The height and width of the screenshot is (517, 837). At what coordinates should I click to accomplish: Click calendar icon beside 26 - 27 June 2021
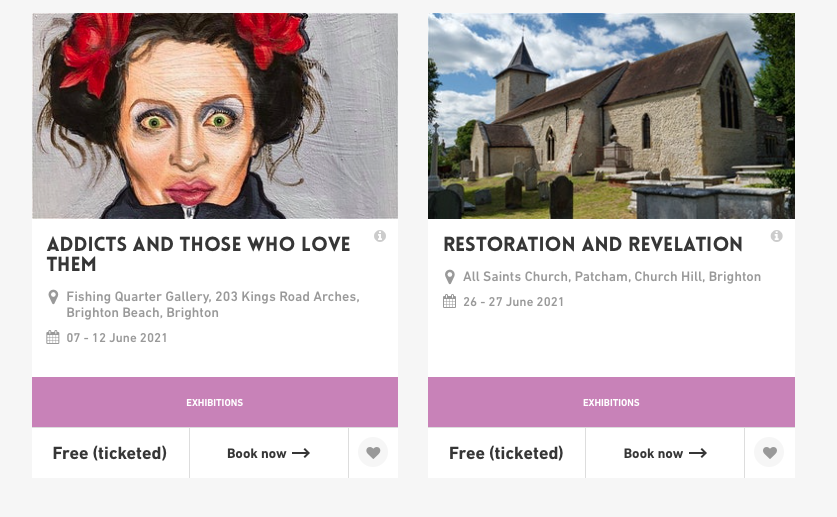(450, 302)
